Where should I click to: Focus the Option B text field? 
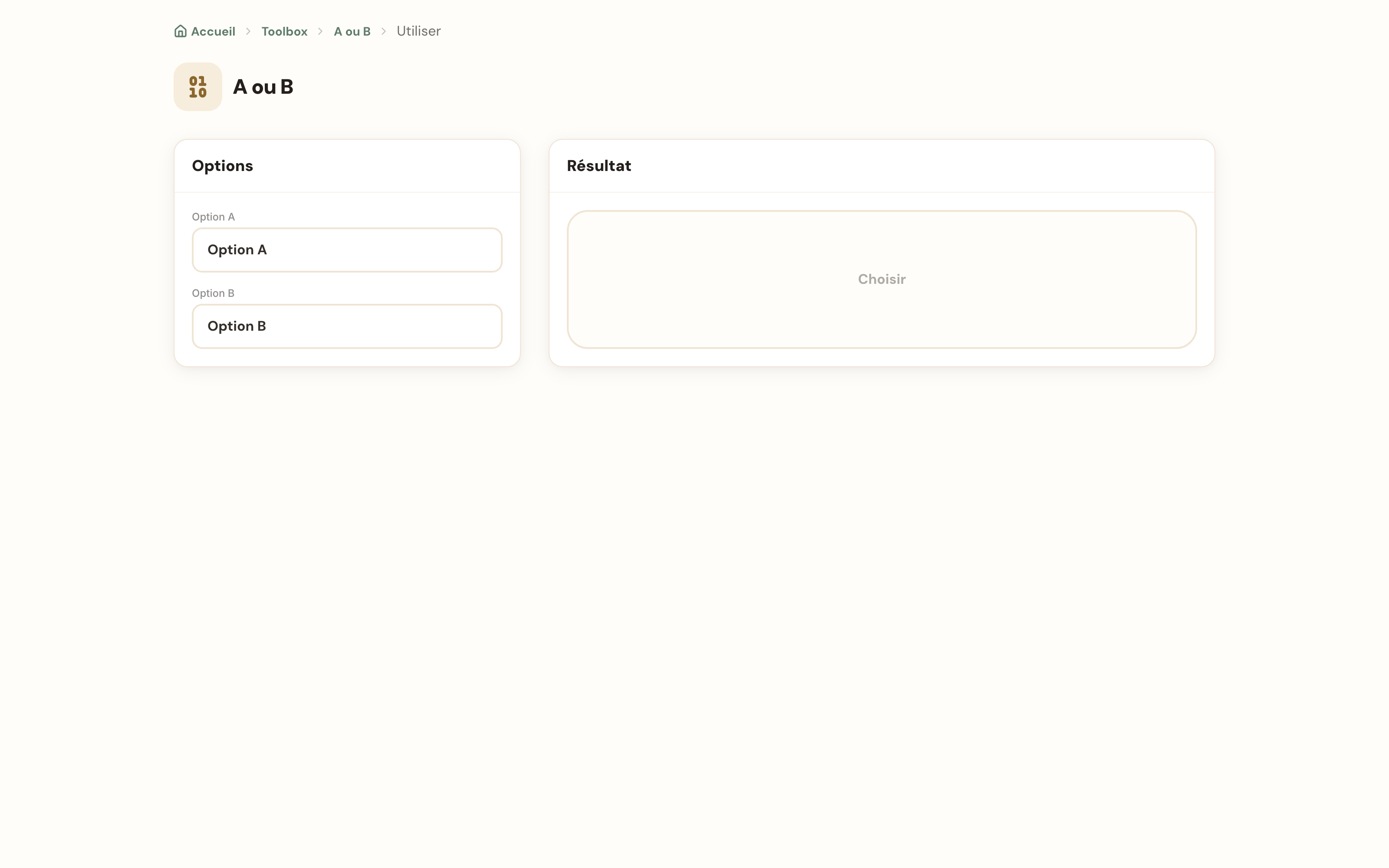347,326
